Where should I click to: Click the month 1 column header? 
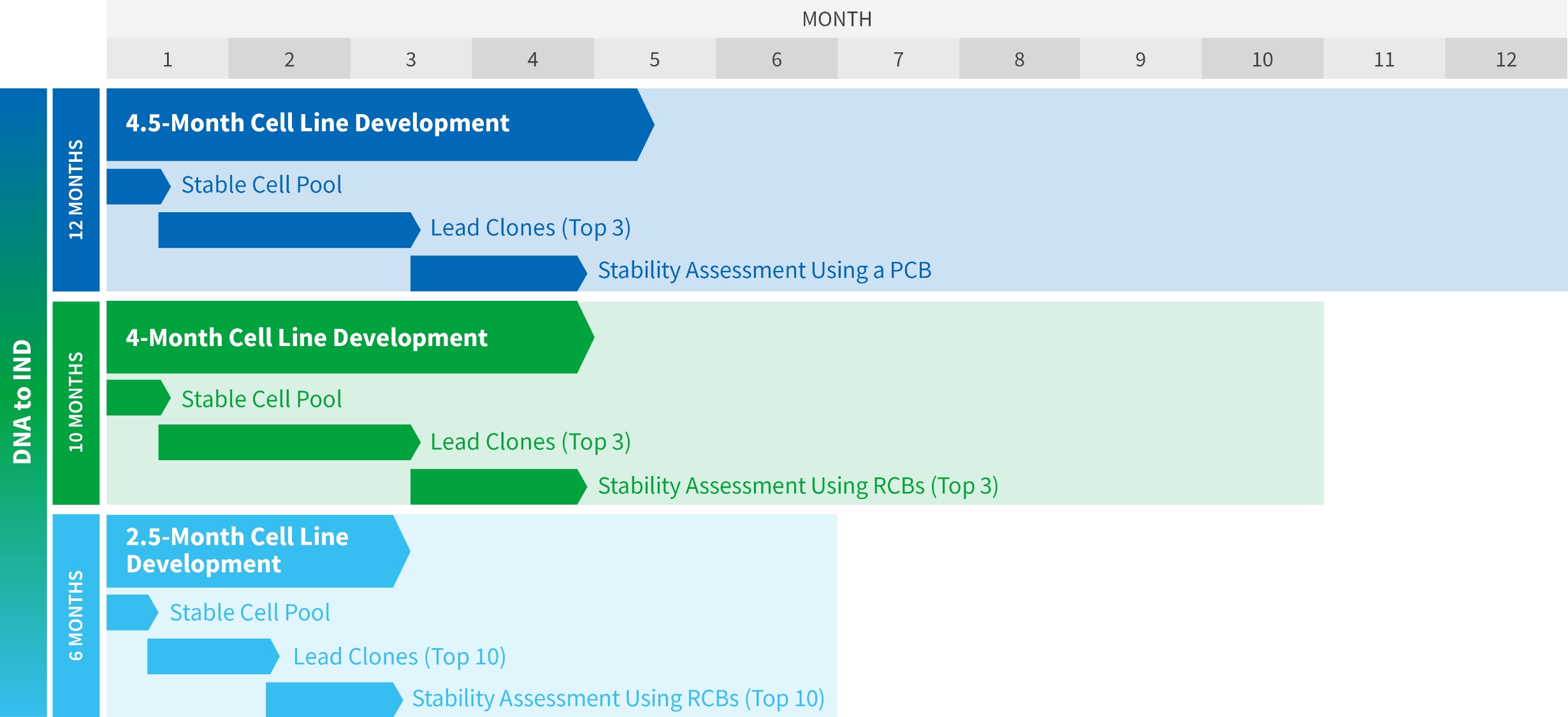[167, 59]
